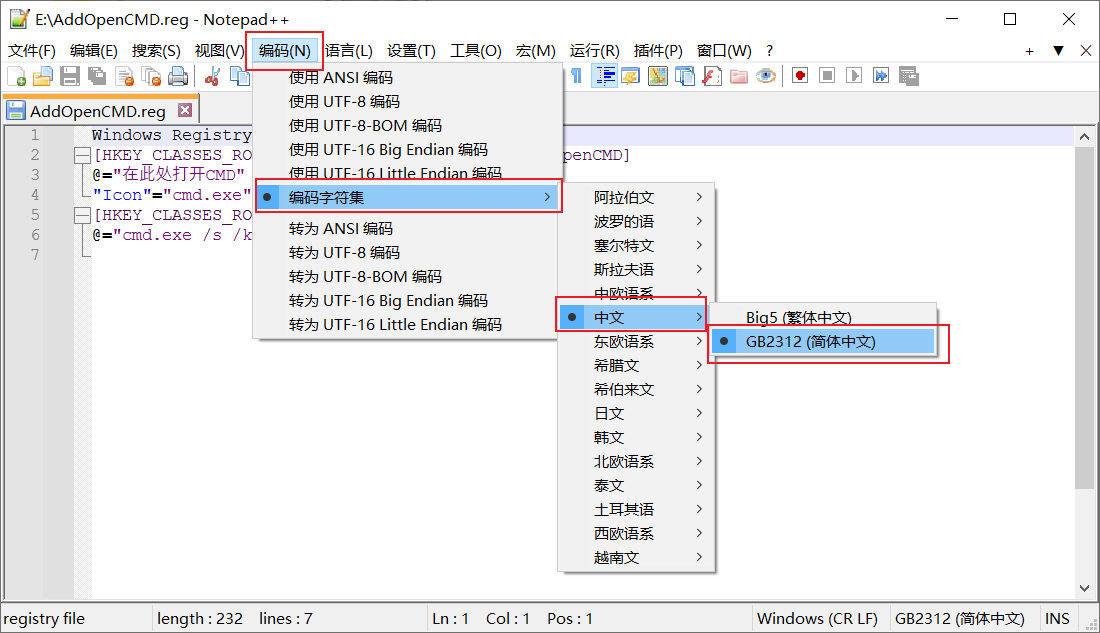1100x633 pixels.
Task: Open the 编辑(E) menu
Action: pyautogui.click(x=93, y=51)
